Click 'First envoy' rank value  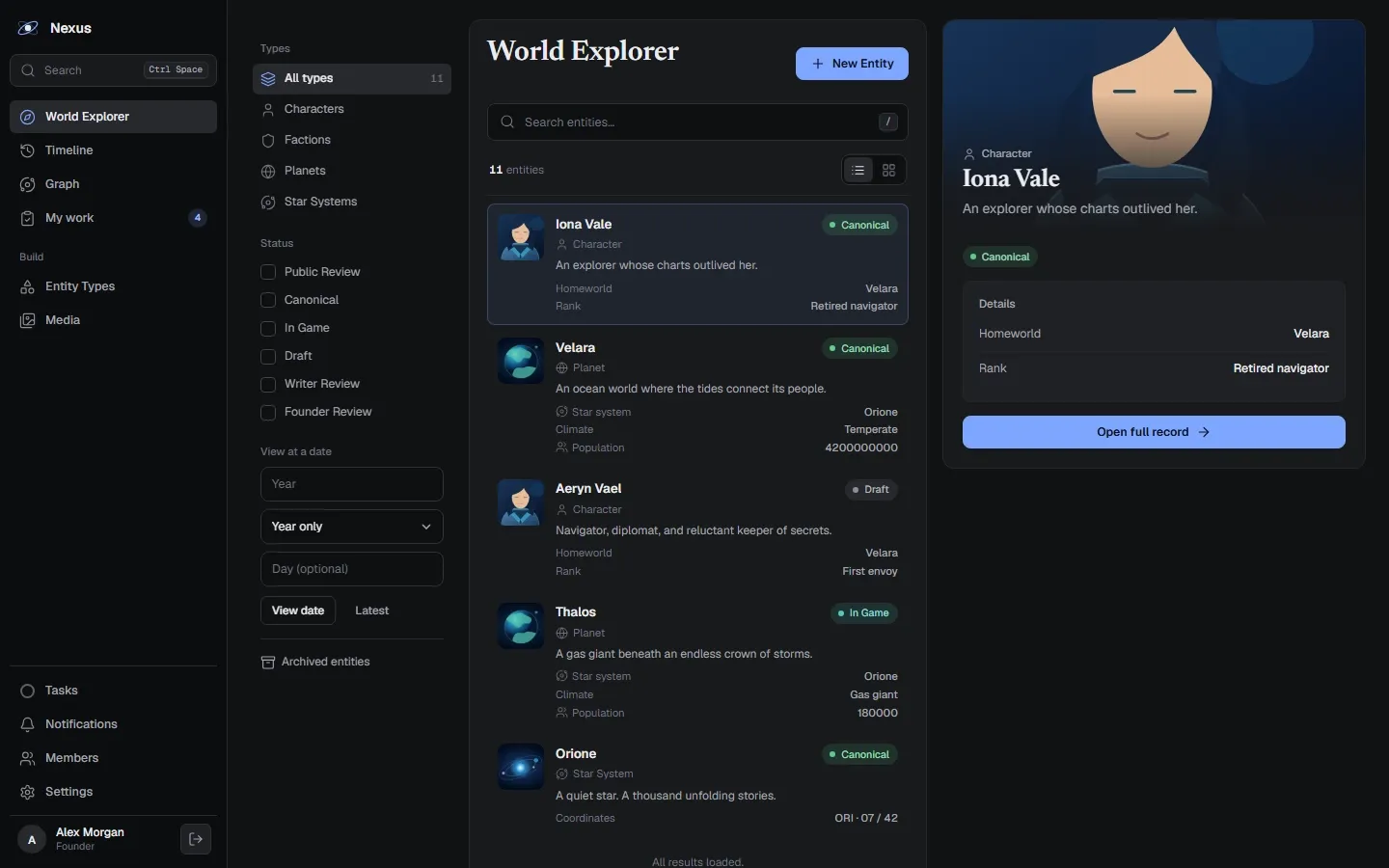(x=870, y=571)
